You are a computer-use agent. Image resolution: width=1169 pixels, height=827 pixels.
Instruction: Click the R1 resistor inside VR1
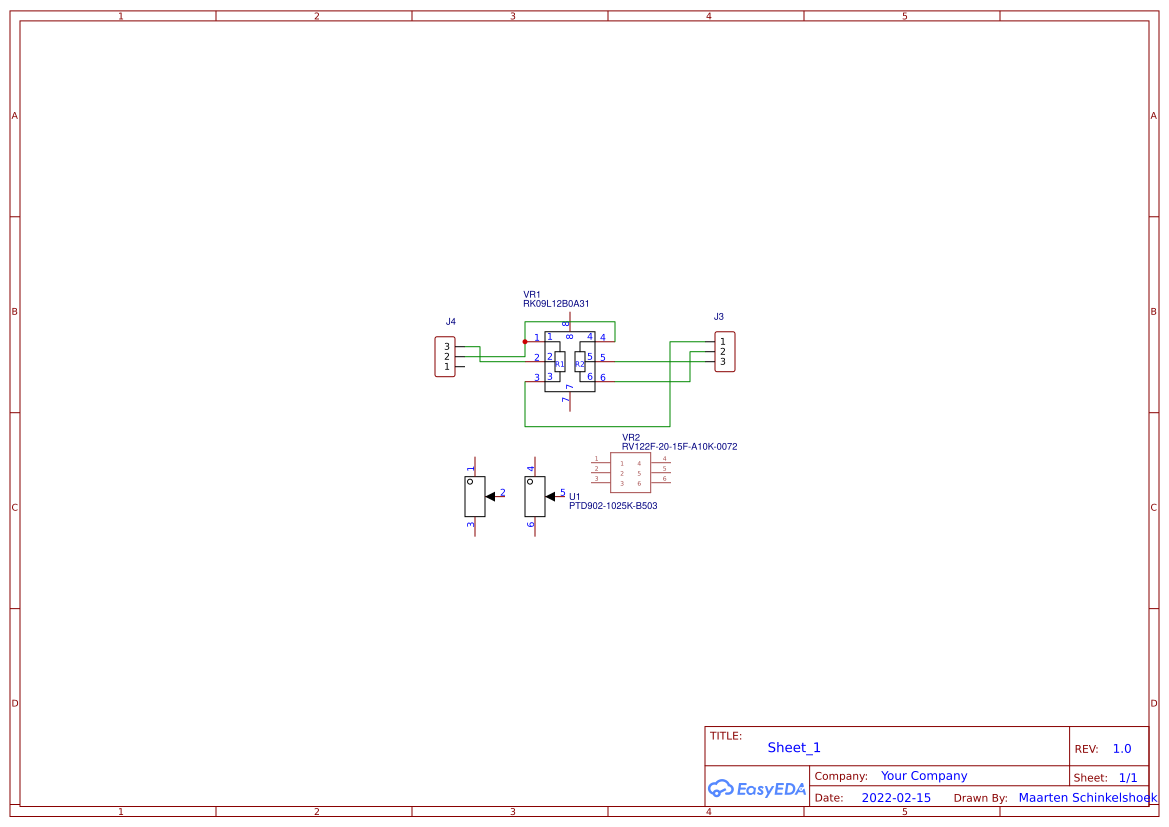pyautogui.click(x=560, y=363)
